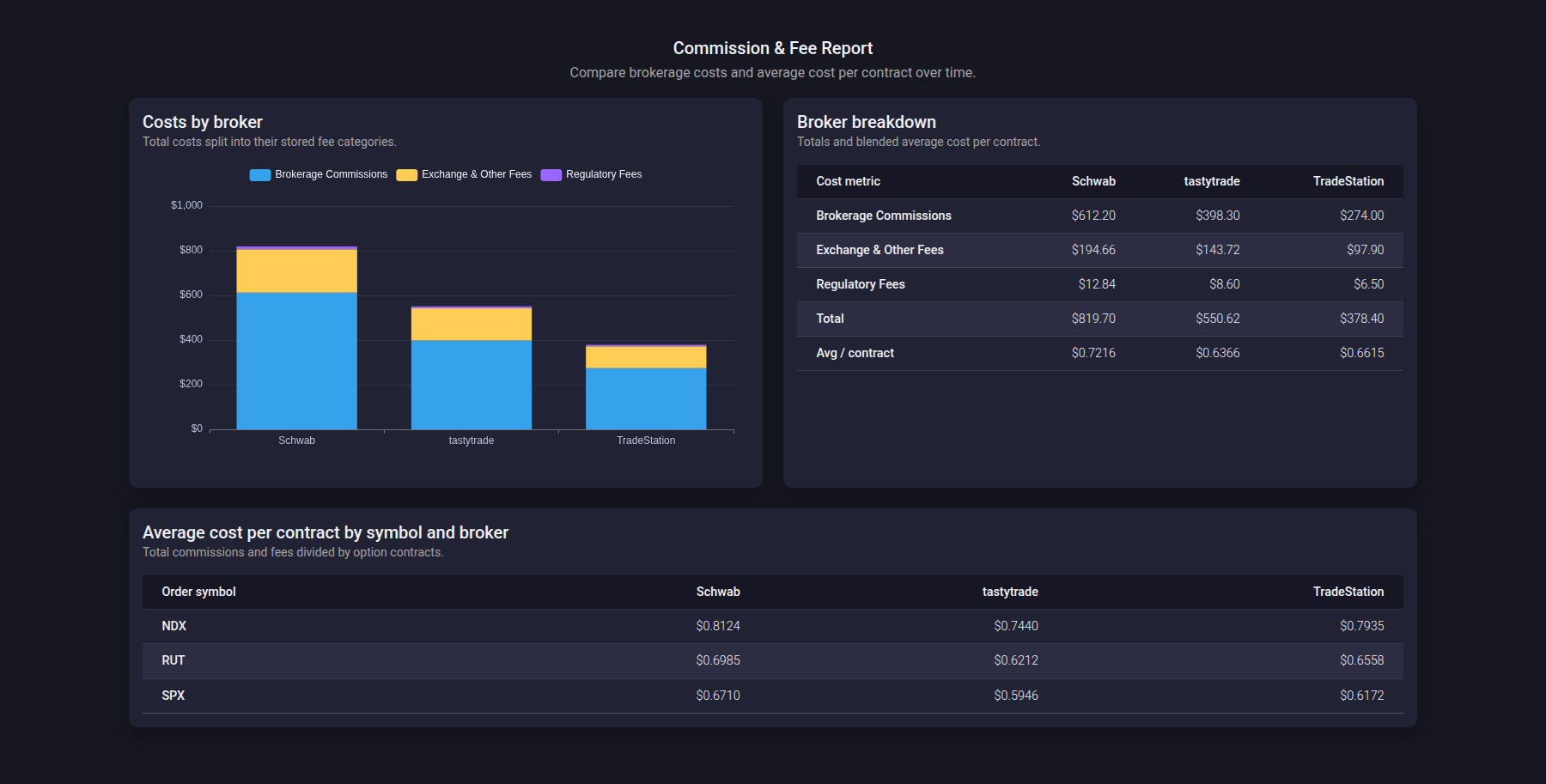The height and width of the screenshot is (784, 1546).
Task: Click RUT TradeStation cost $0.6558
Action: click(x=1362, y=660)
